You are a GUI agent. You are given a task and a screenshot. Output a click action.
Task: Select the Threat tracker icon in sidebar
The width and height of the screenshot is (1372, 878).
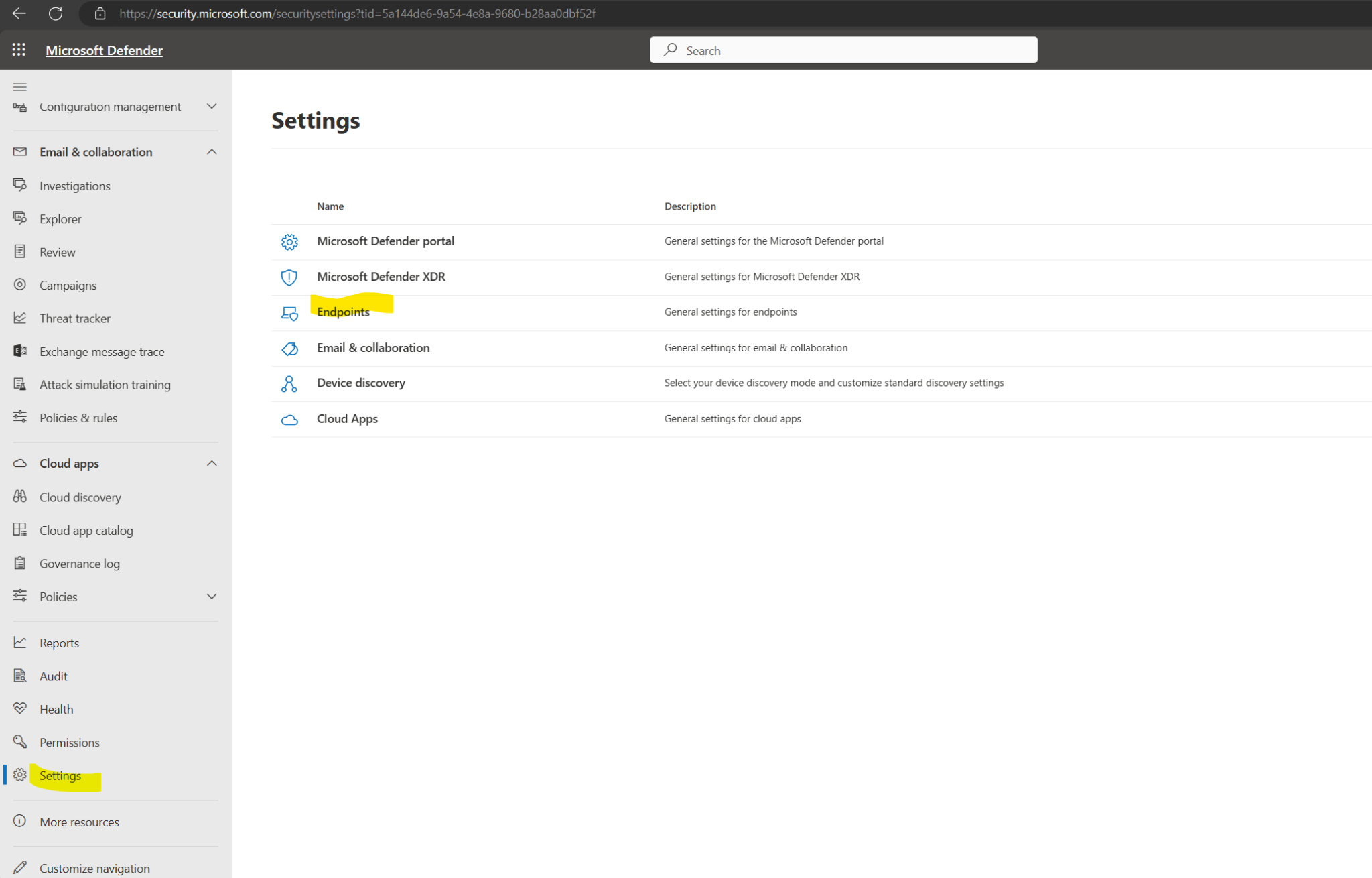click(x=19, y=318)
